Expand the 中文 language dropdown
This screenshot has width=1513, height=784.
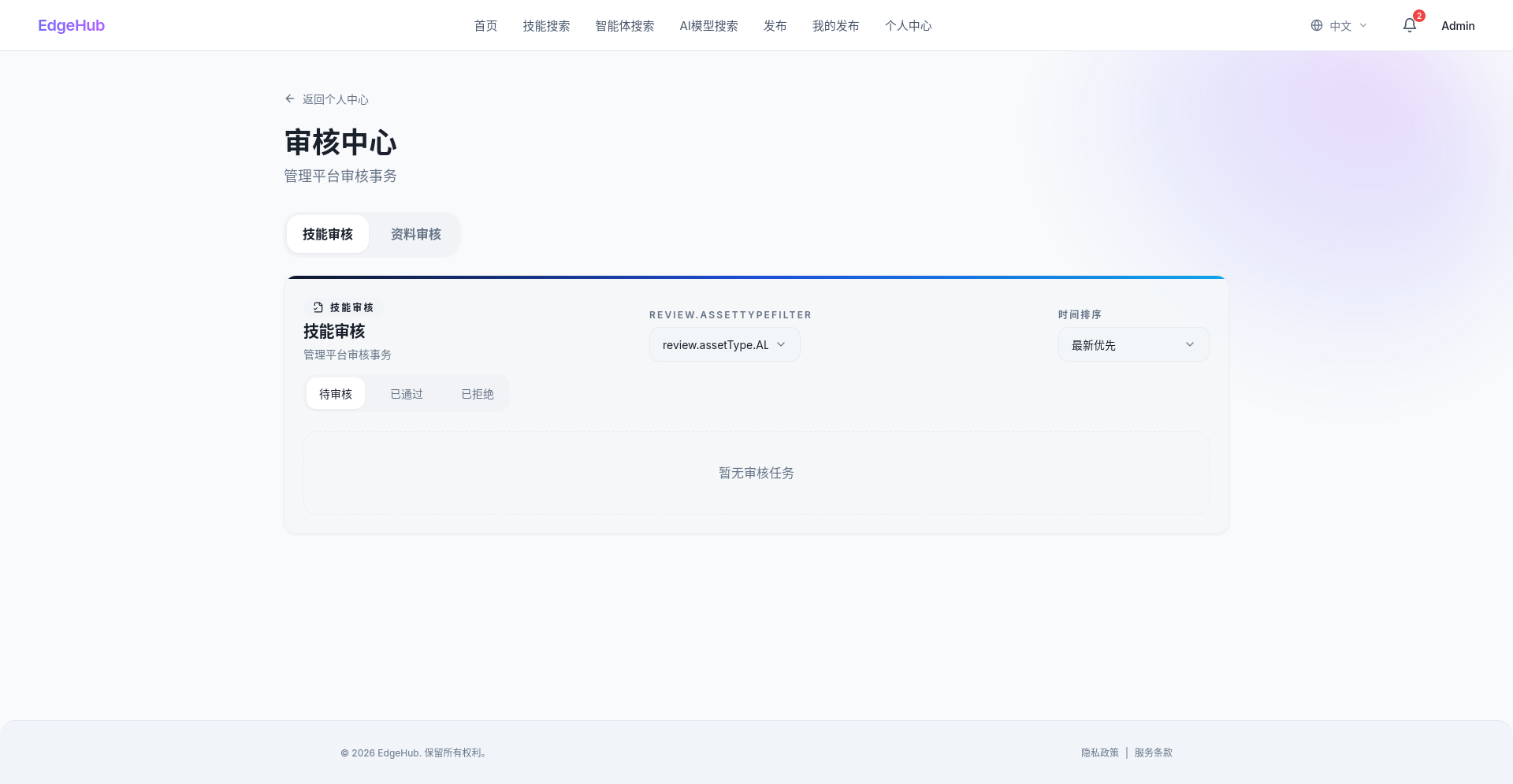tap(1339, 25)
